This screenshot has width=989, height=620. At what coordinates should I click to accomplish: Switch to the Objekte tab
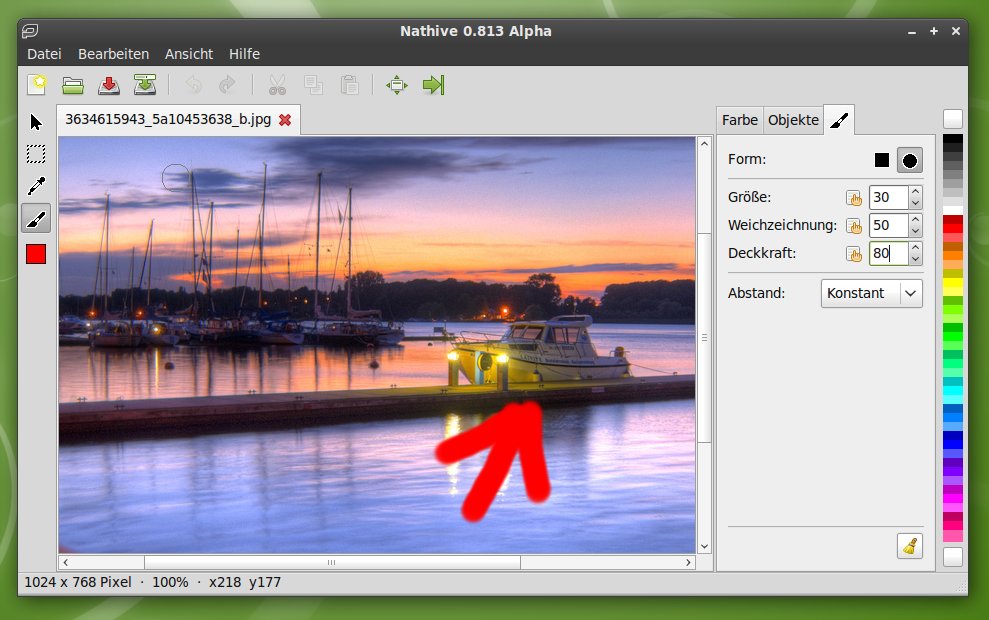[793, 120]
